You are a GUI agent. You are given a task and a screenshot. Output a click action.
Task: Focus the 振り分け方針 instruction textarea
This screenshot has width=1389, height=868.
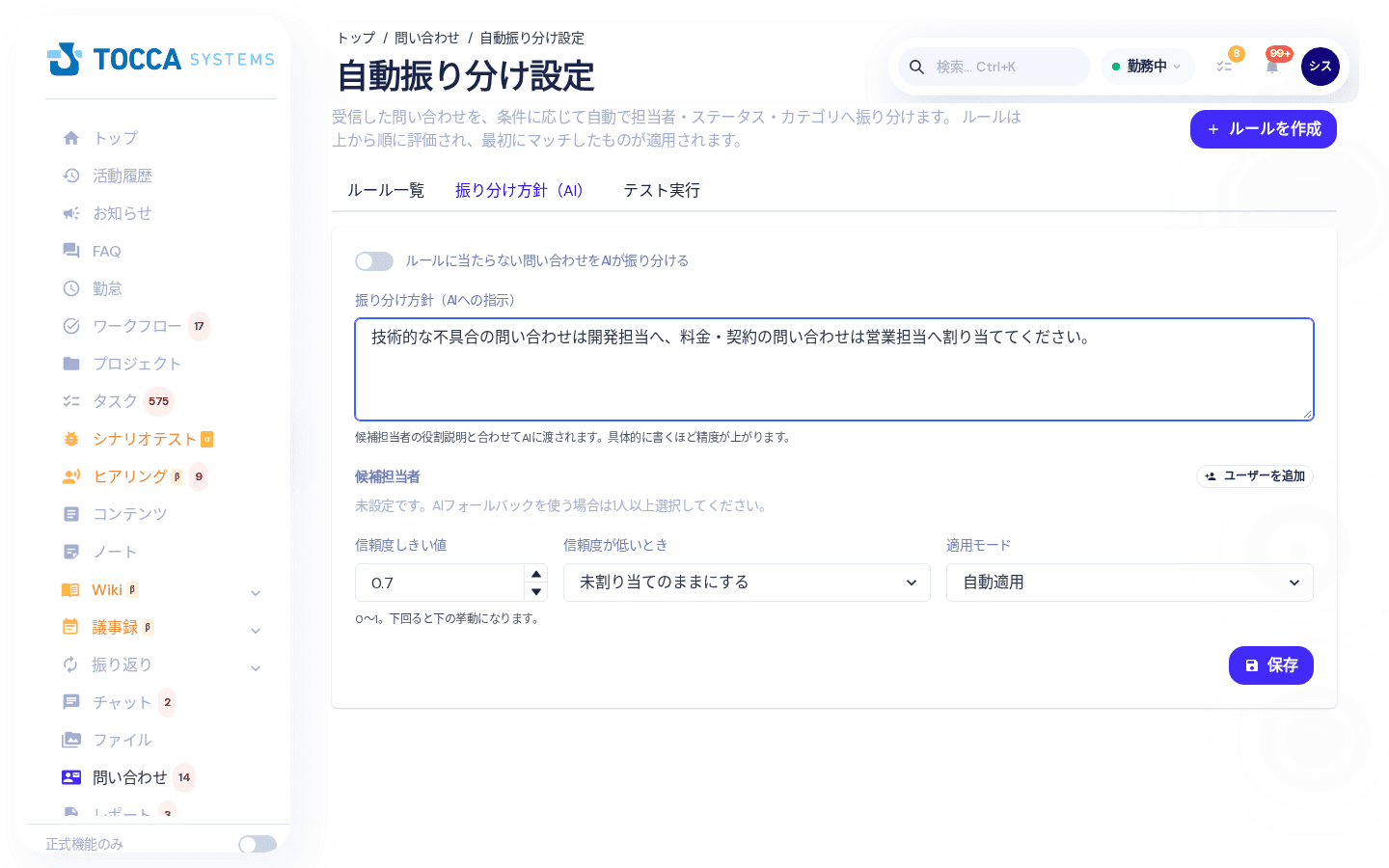[834, 369]
